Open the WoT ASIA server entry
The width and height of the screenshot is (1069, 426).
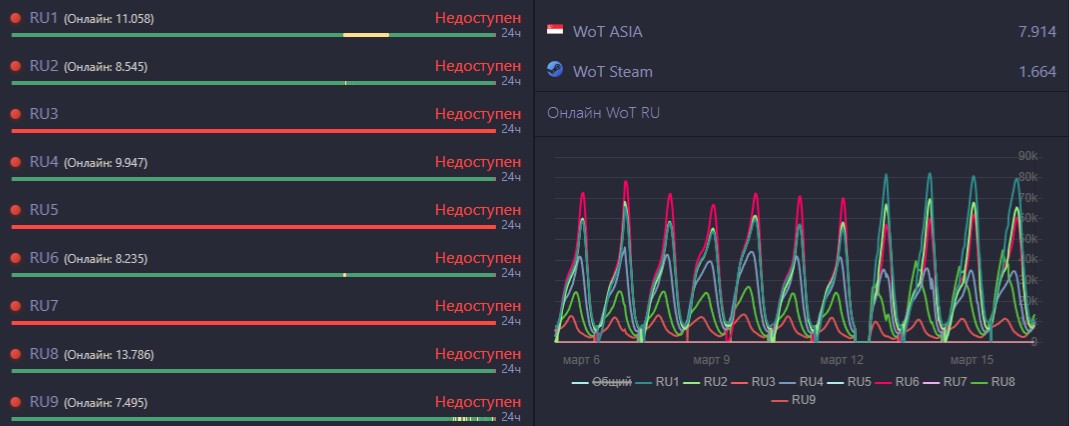tap(802, 31)
